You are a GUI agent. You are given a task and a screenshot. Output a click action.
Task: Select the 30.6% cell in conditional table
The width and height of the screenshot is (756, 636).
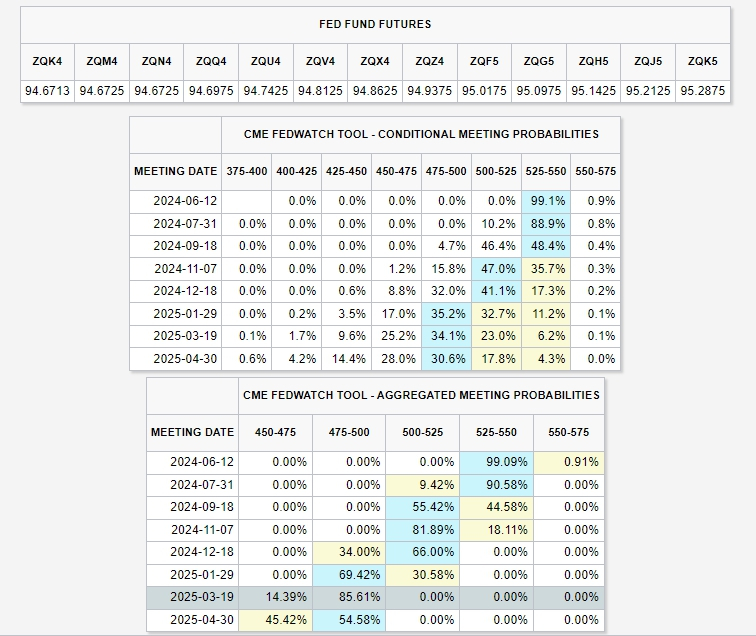click(x=446, y=359)
